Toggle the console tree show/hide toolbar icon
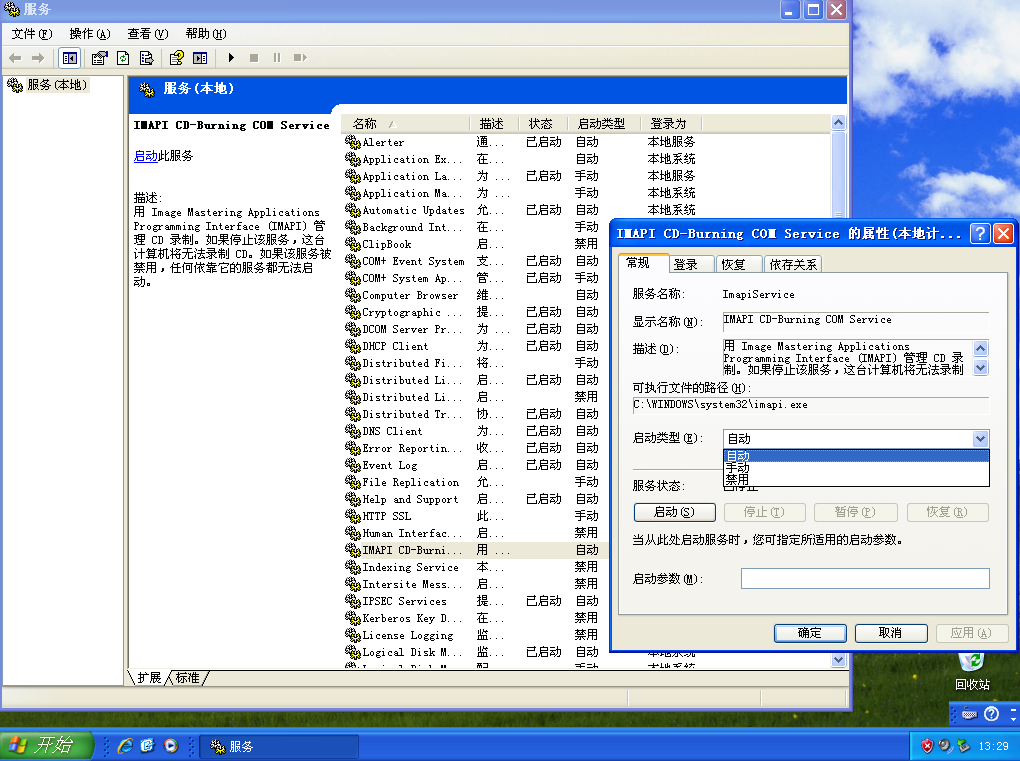Screen dimensions: 1020x761 pyautogui.click(x=70, y=58)
